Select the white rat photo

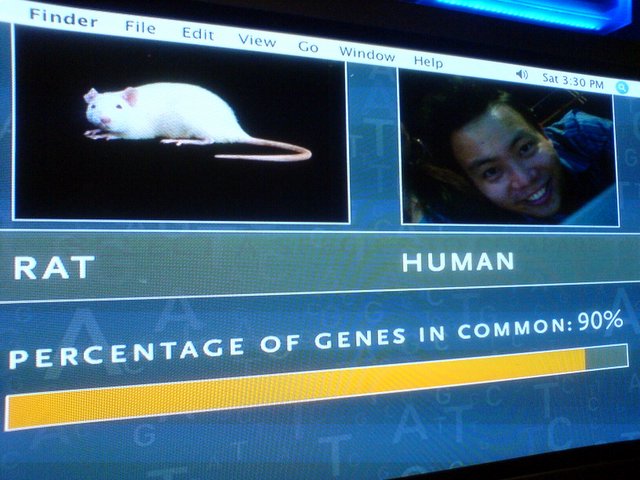click(181, 124)
